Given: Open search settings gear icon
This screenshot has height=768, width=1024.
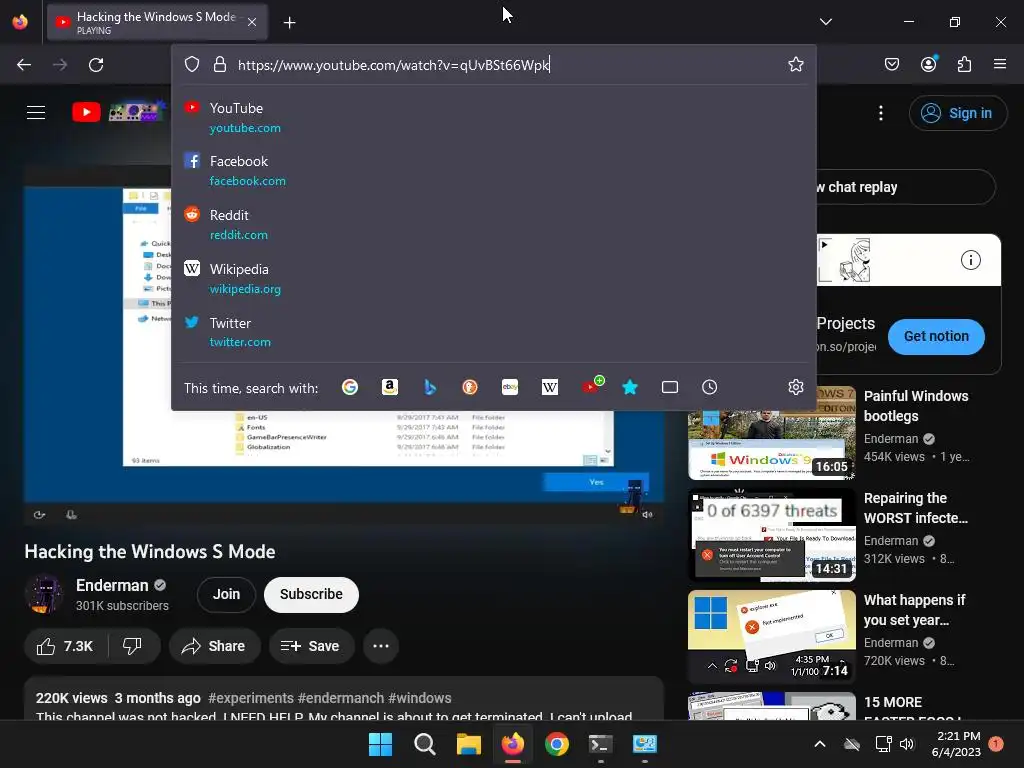Looking at the screenshot, I should pyautogui.click(x=795, y=387).
